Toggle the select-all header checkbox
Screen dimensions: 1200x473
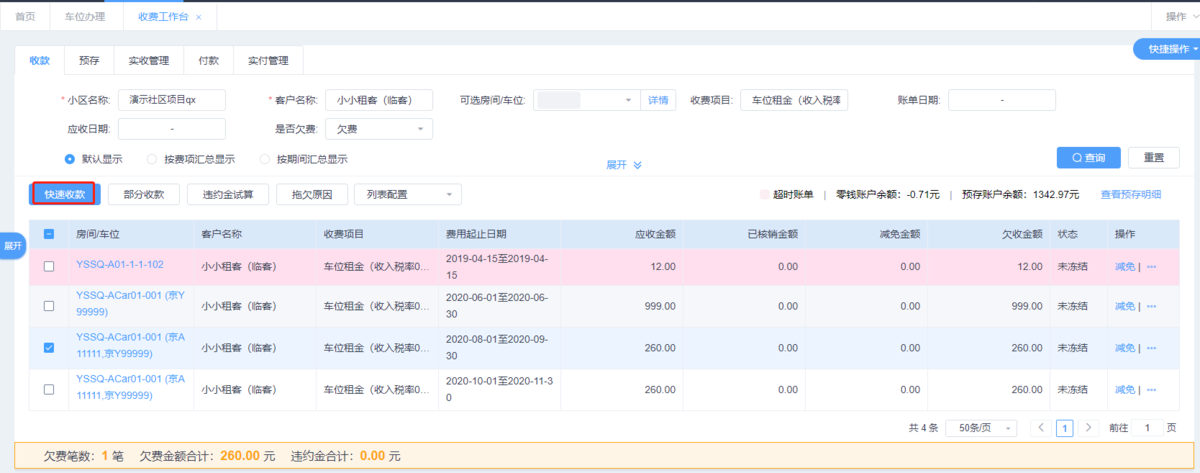(49, 234)
